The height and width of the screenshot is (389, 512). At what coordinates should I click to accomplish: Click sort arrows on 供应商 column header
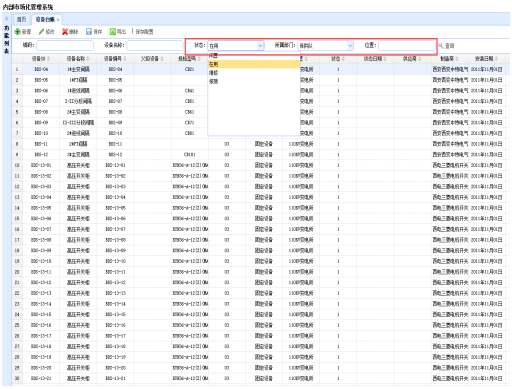coord(420,59)
